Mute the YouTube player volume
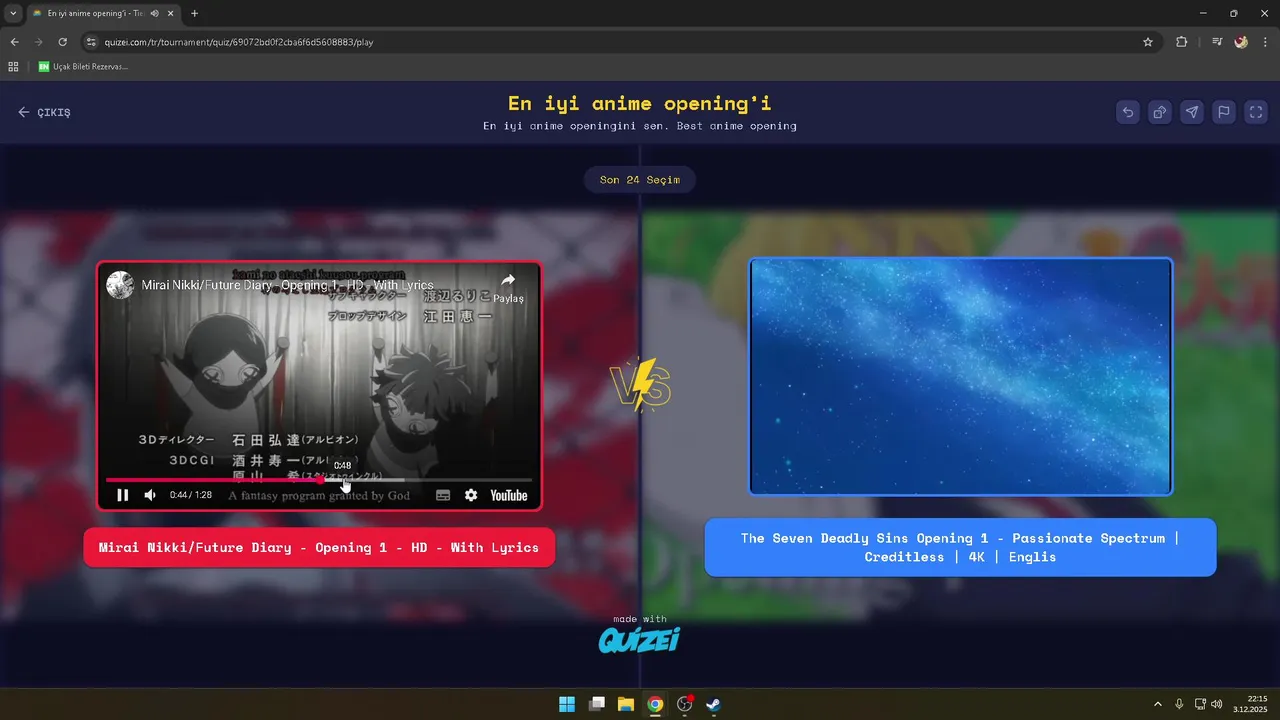The width and height of the screenshot is (1280, 720). (x=150, y=495)
